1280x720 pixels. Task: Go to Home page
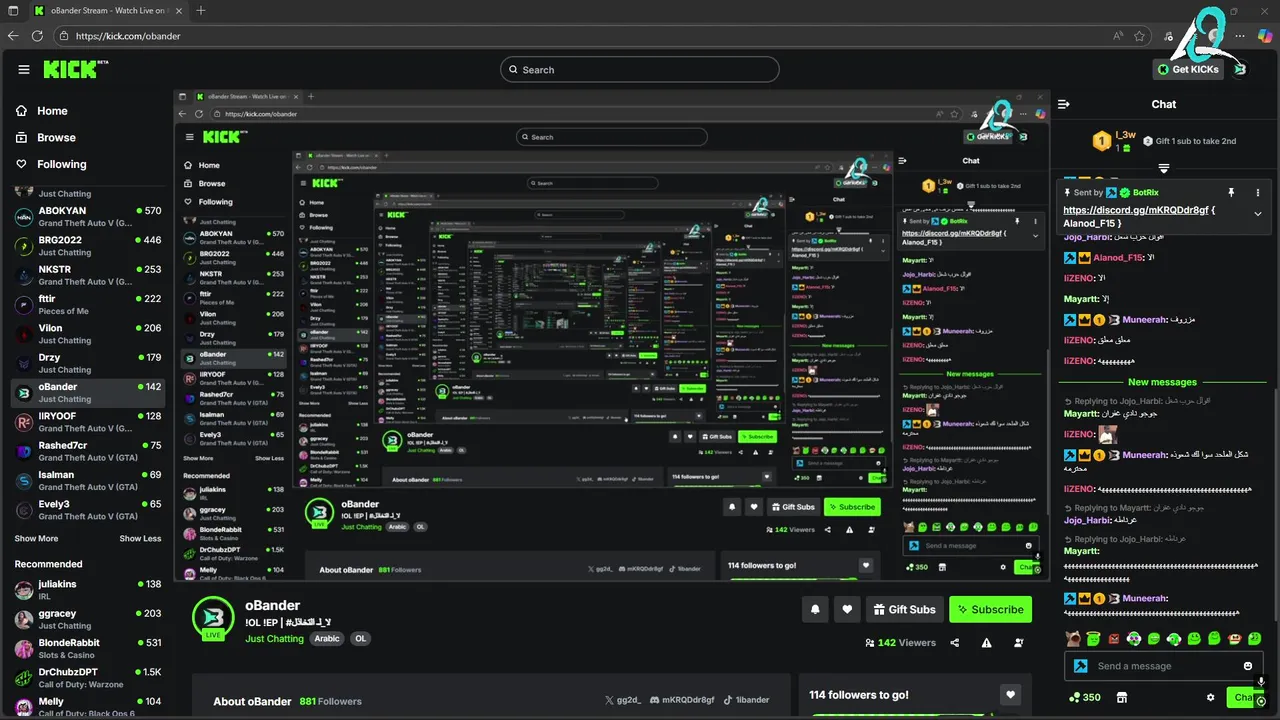click(x=52, y=111)
